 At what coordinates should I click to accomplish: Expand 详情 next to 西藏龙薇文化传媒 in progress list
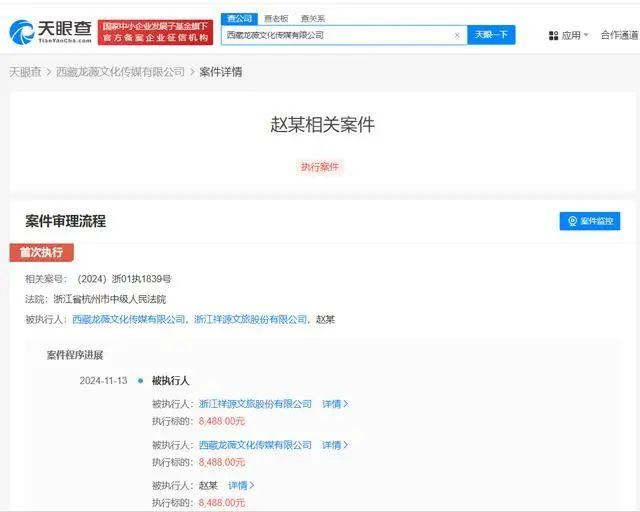(x=335, y=445)
